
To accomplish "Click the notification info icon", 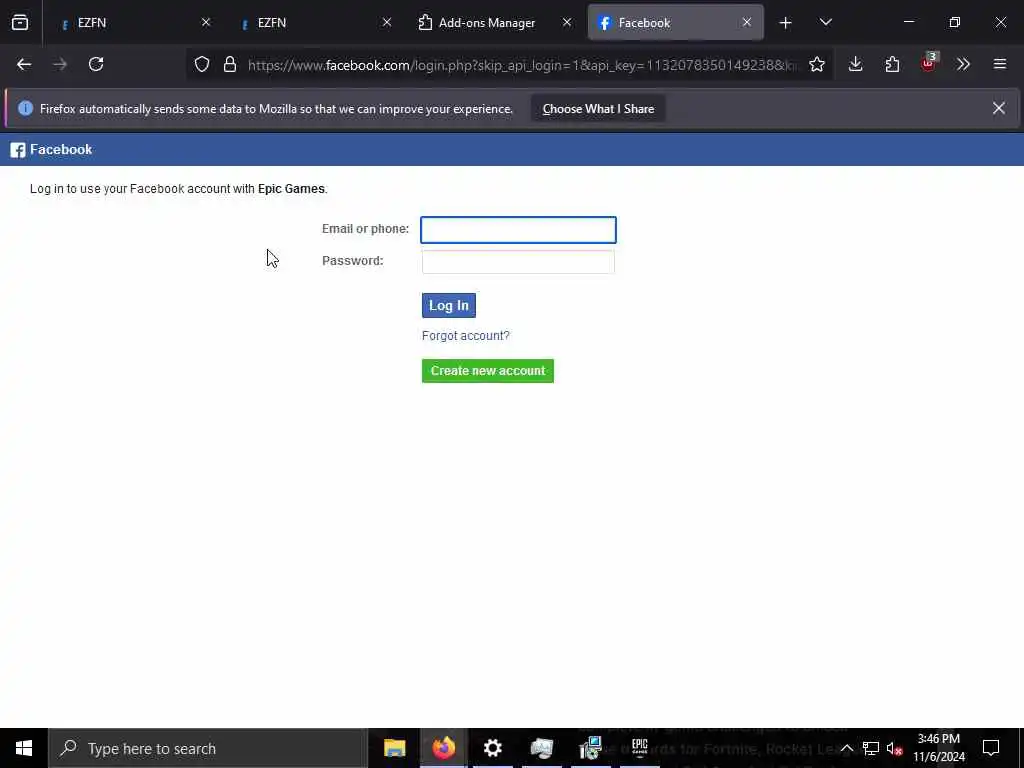I will [x=25, y=108].
